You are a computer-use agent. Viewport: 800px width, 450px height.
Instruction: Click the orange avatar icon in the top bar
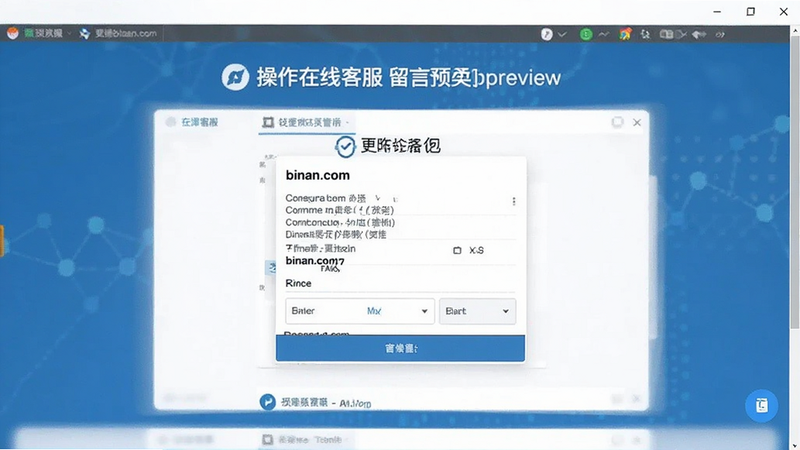tap(13, 33)
